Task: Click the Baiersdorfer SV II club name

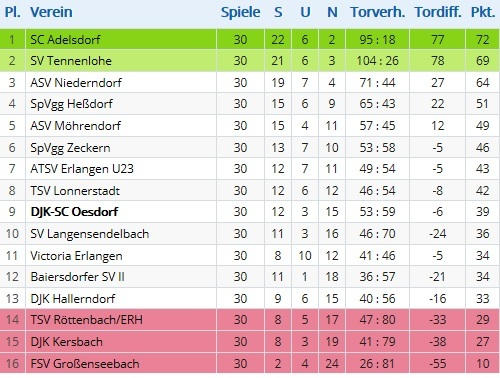Action: pos(77,277)
